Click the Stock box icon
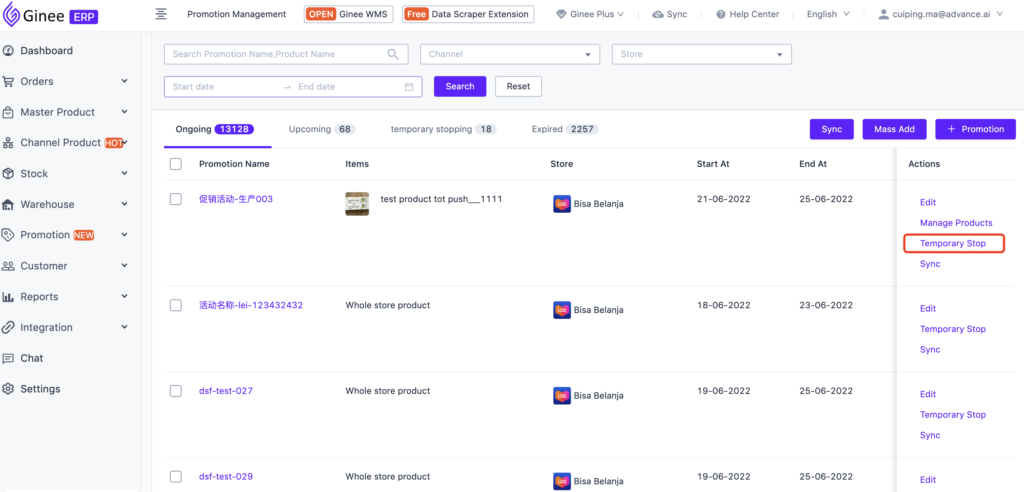Viewport: 1024px width, 492px height. (8, 174)
